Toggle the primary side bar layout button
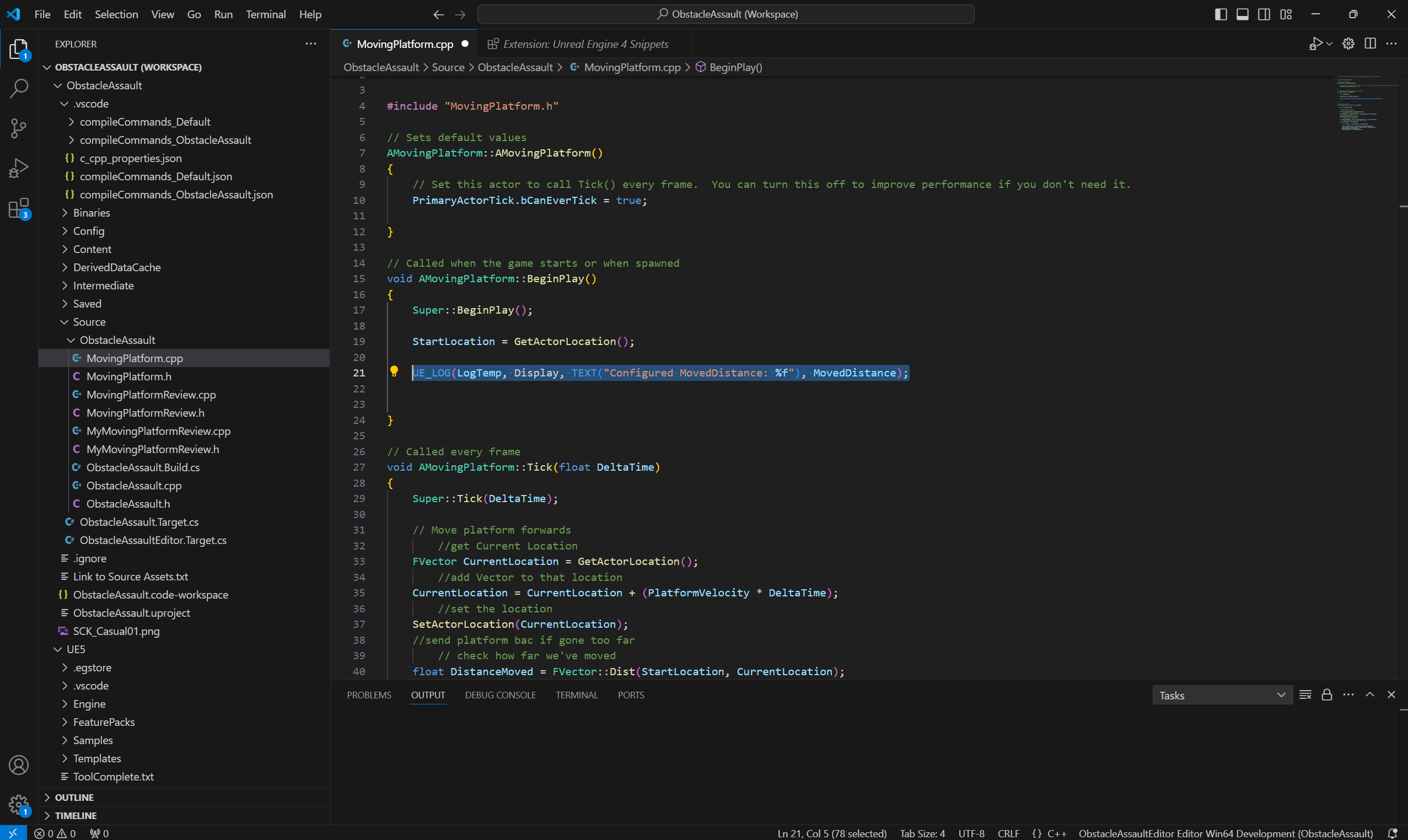This screenshot has height=840, width=1408. pos(1221,14)
